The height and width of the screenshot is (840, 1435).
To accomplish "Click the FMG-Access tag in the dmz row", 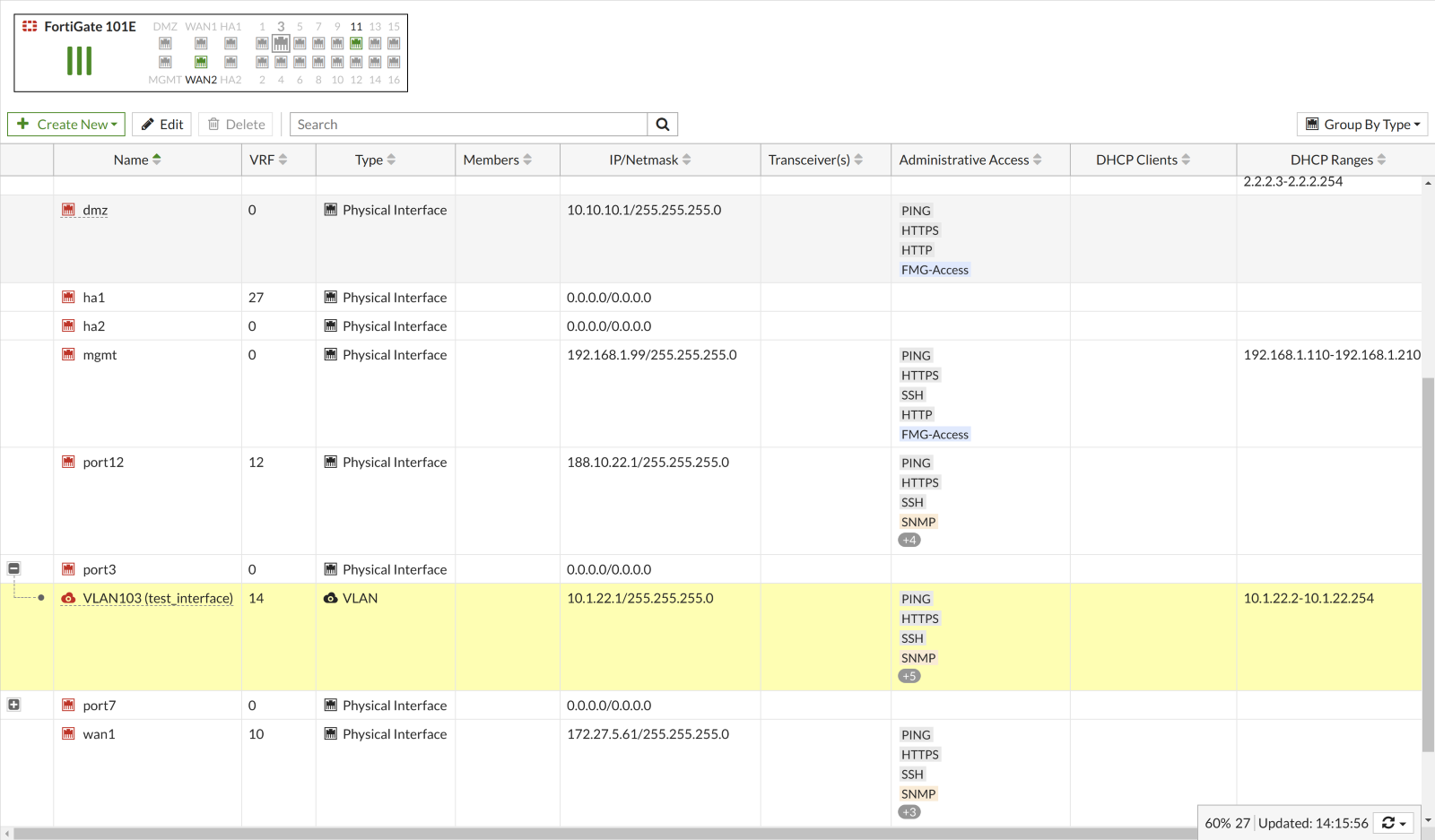I will [935, 270].
